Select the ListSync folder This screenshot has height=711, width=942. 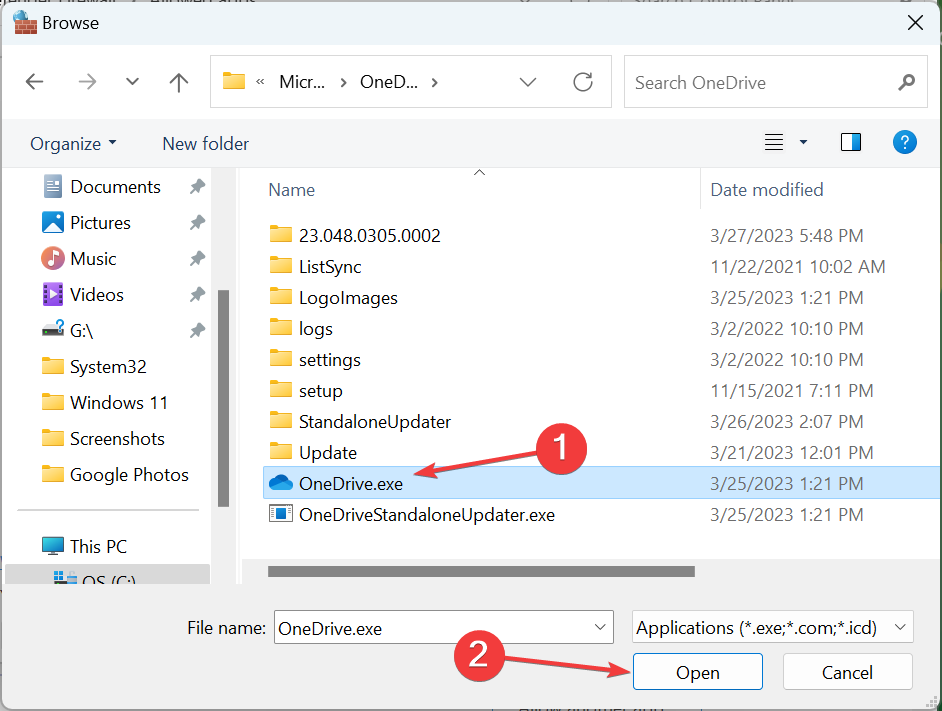click(x=330, y=267)
